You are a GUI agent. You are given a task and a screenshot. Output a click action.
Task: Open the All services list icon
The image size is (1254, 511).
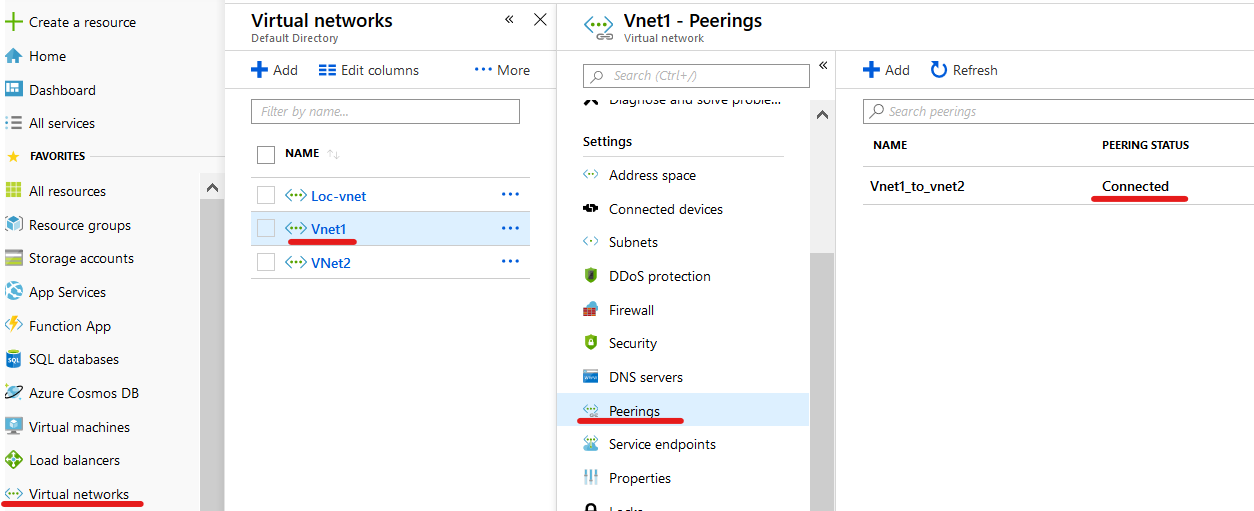[14, 123]
